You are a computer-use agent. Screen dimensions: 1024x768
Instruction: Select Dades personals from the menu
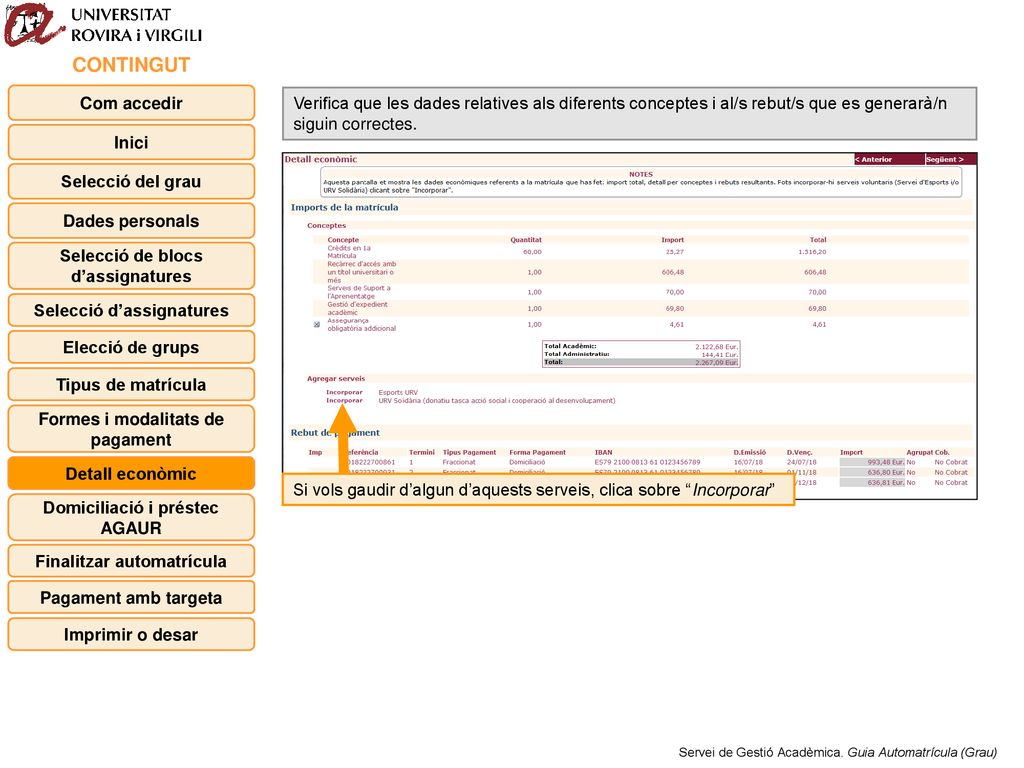131,221
